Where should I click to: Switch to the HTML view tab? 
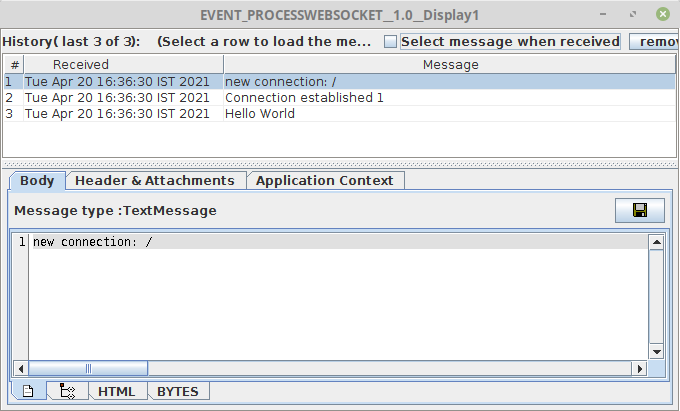click(117, 391)
